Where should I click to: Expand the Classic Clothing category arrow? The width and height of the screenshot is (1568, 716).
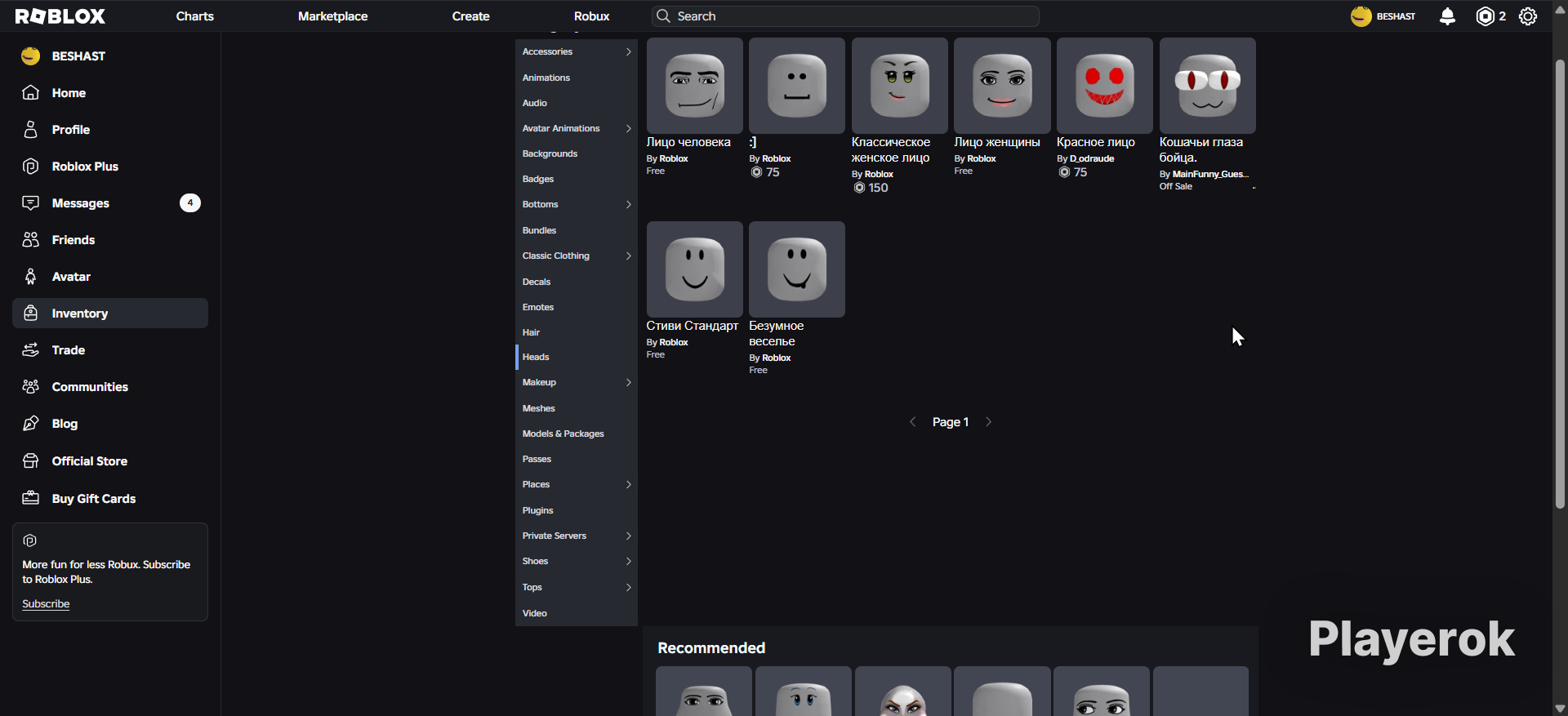(x=628, y=256)
